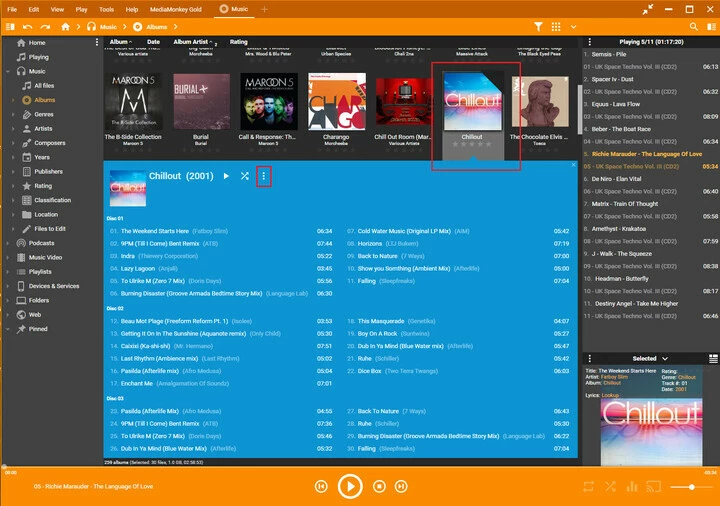Viewport: 720px width, 506px height.
Task: Sort albums by Date column
Action: click(153, 42)
